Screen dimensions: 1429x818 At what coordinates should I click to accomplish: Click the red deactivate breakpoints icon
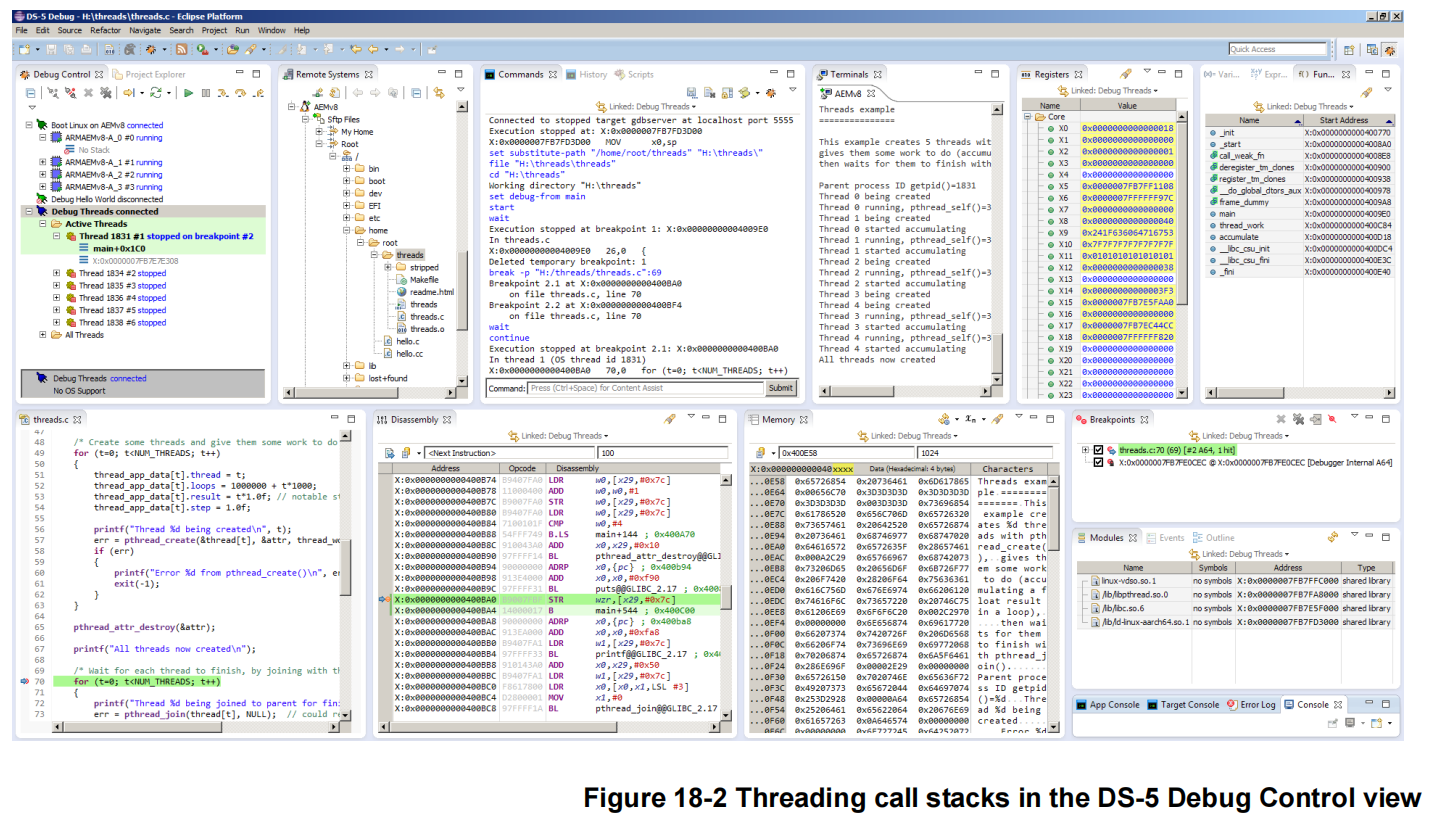click(x=1333, y=419)
